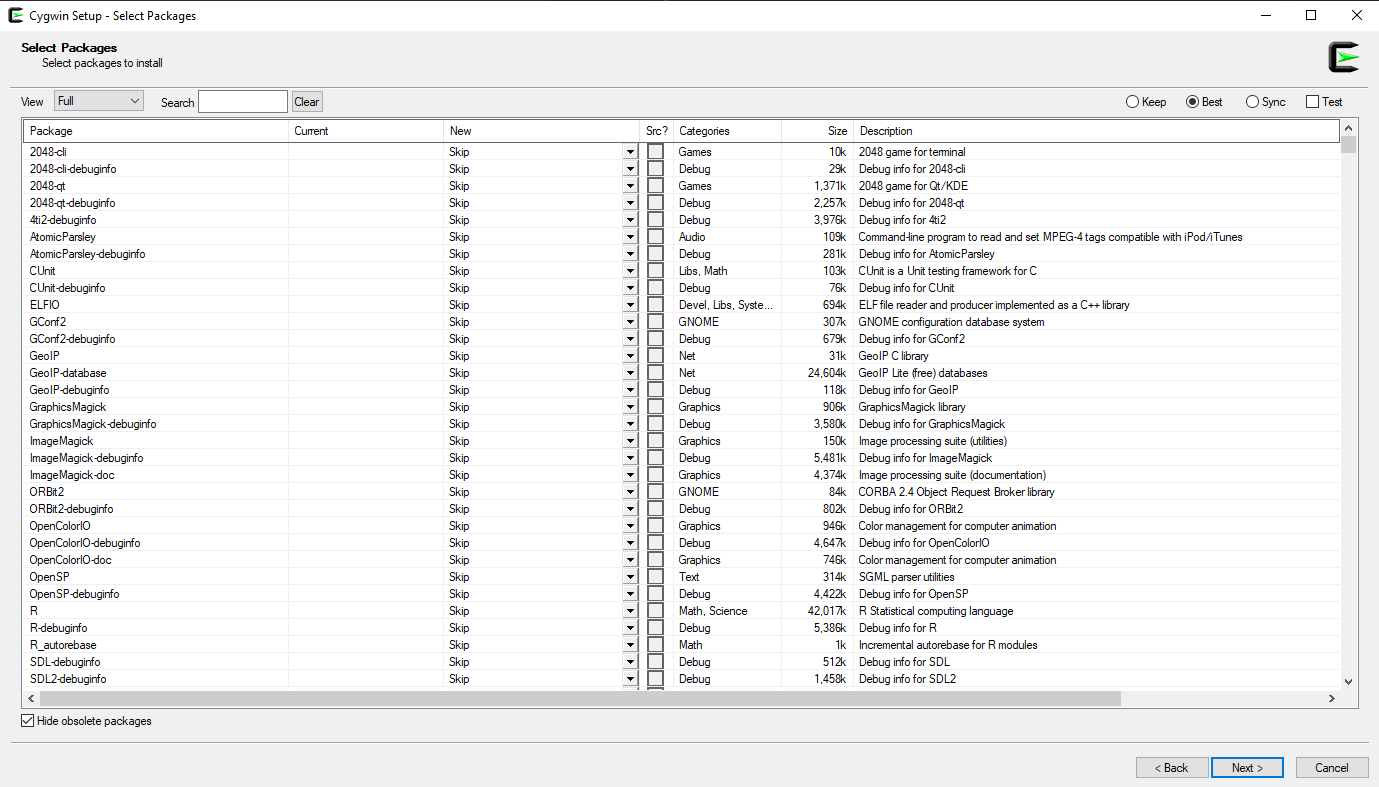Click 'CORBA 2.4 Object Request Broker library' text
This screenshot has width=1379, height=787.
[x=957, y=492]
